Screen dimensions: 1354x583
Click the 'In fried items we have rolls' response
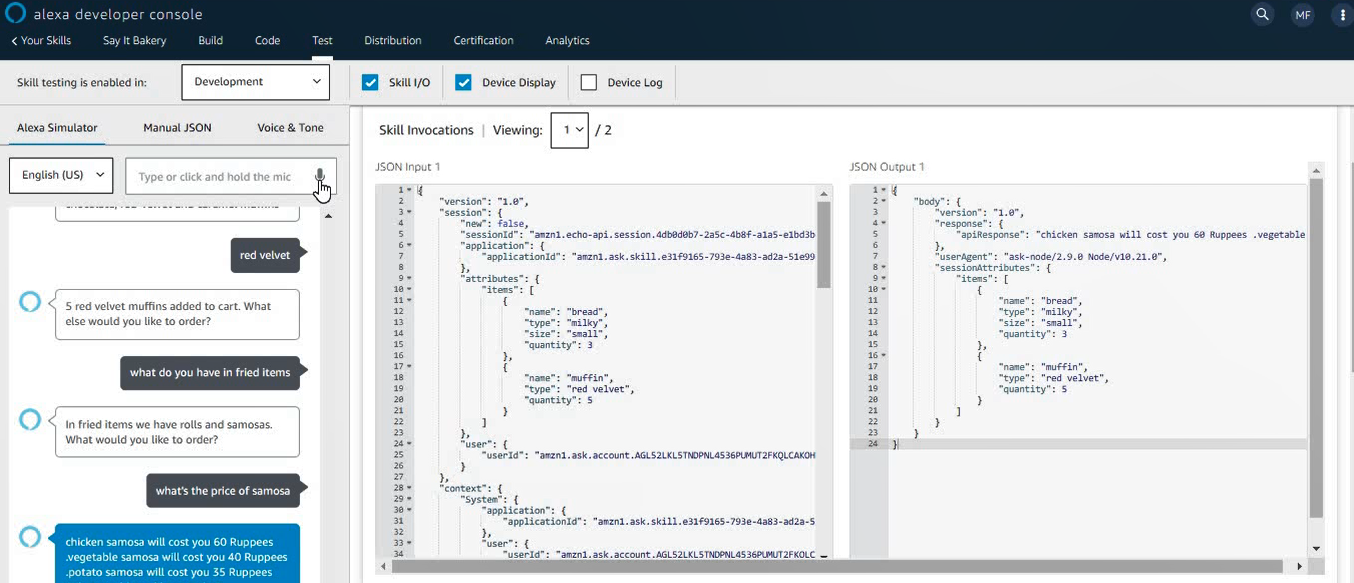click(177, 432)
